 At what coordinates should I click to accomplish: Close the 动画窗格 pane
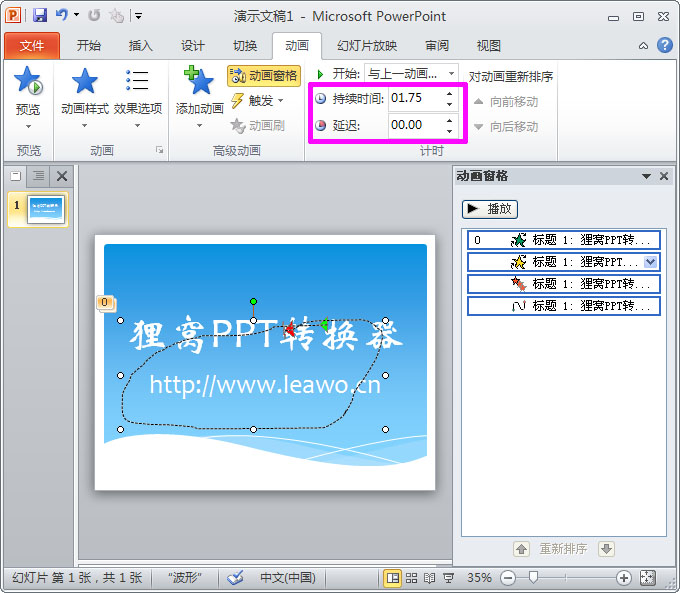coord(664,176)
